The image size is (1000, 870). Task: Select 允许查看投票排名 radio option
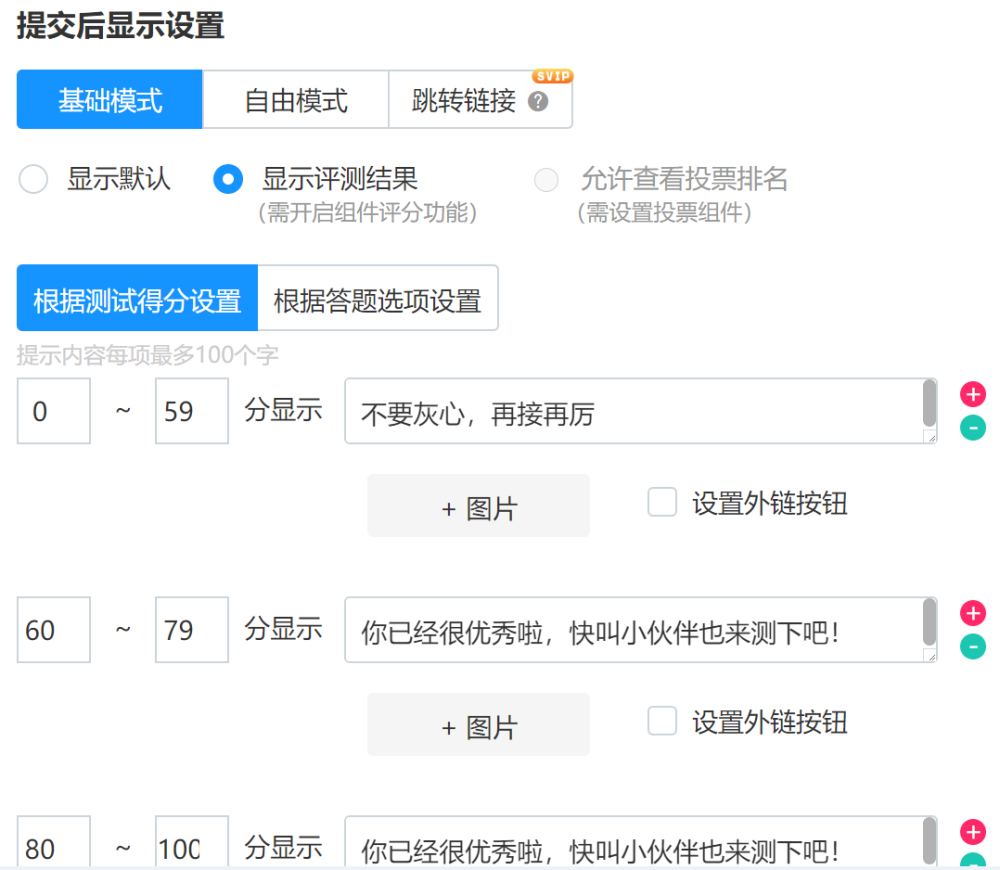(x=547, y=179)
